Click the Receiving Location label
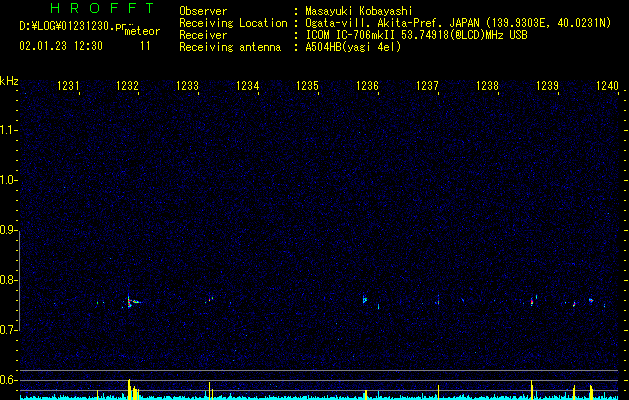Viewport: 629px width, 400px height. (233, 23)
